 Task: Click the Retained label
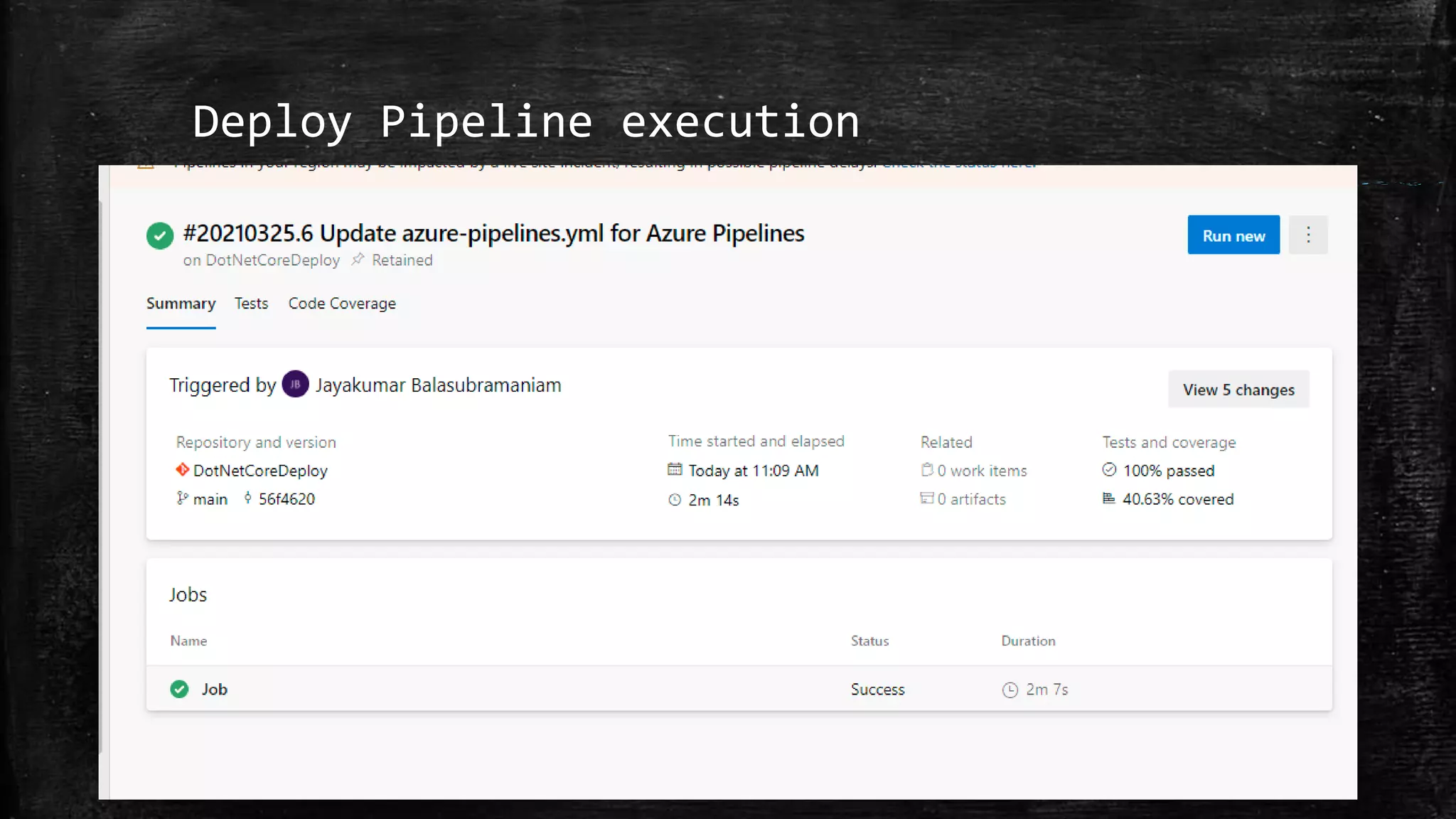402,260
